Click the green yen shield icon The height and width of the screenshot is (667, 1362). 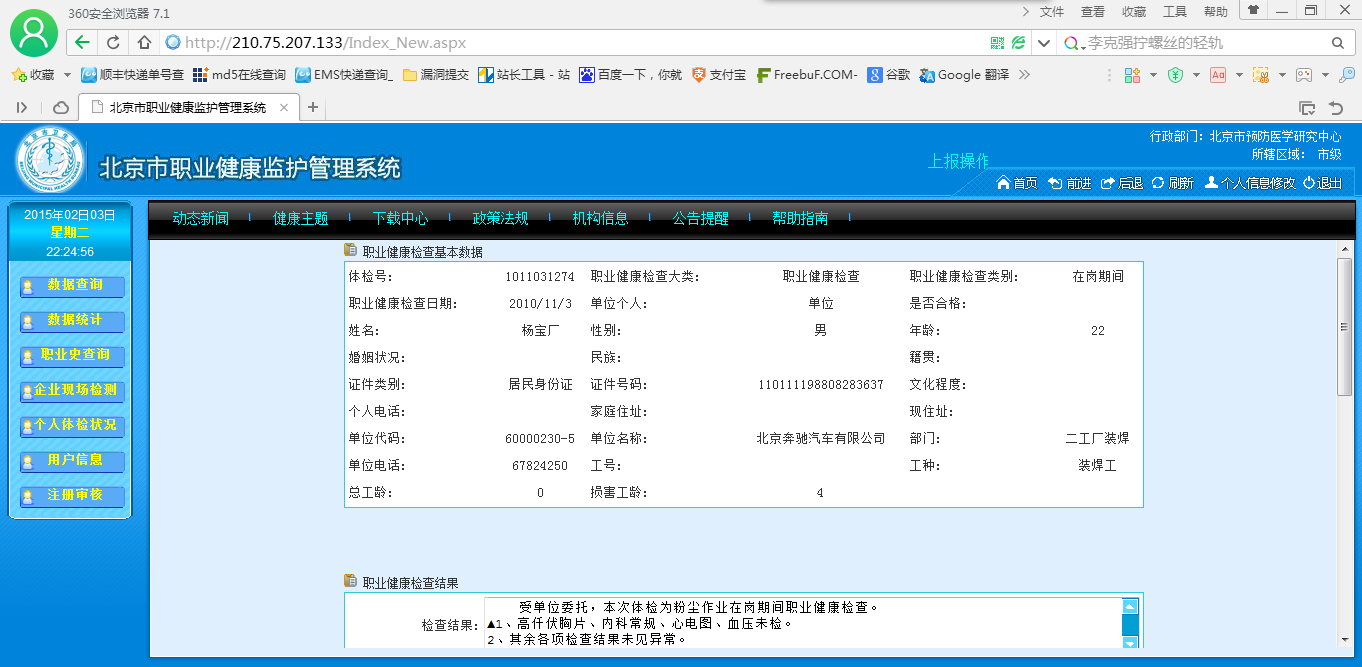pos(1176,75)
